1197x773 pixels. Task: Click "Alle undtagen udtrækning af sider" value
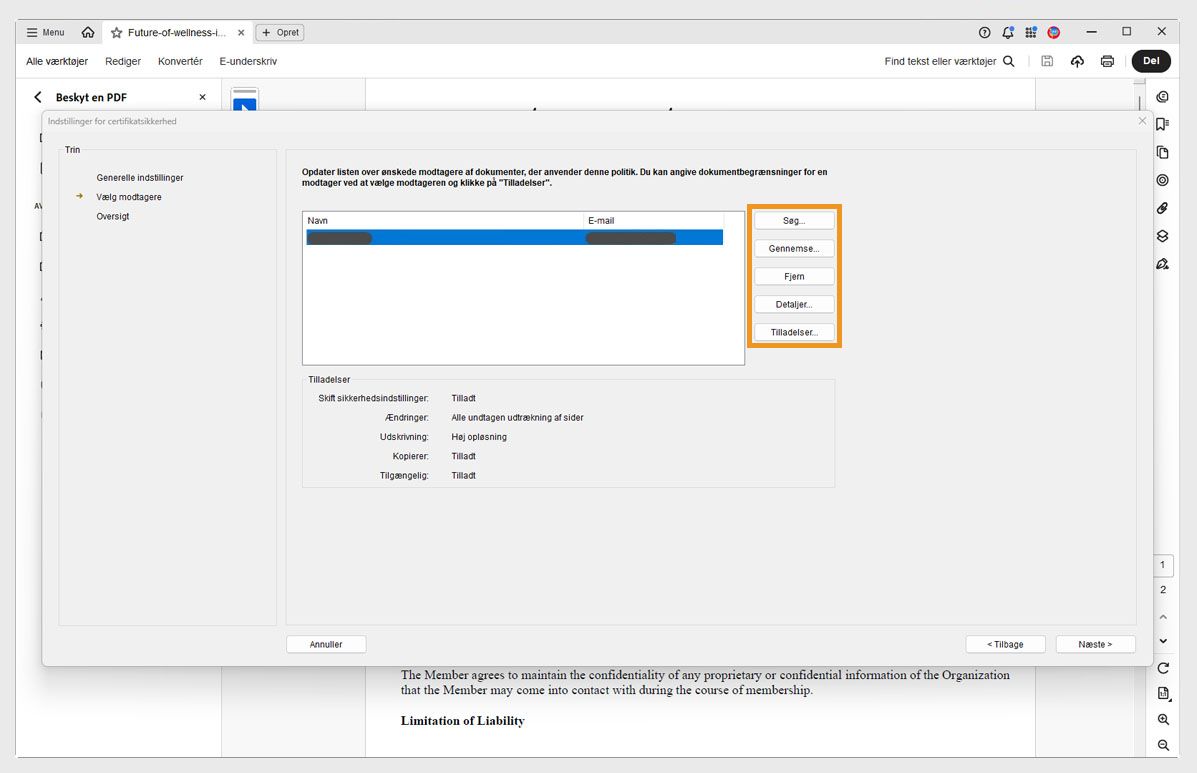click(517, 417)
